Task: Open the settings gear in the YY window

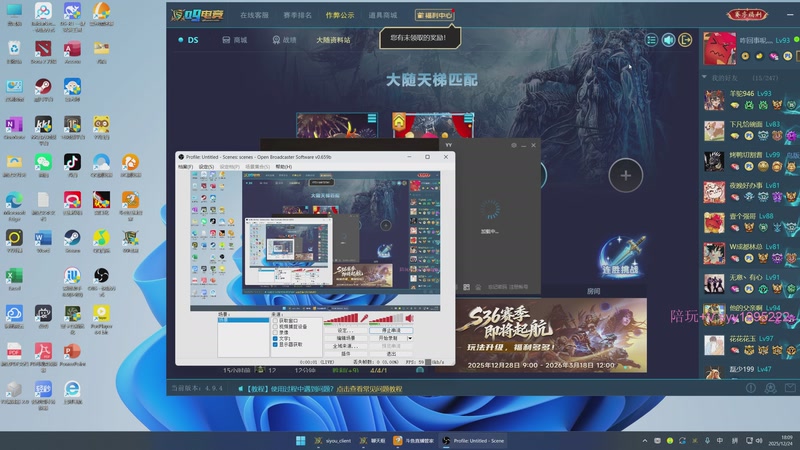Action: (514, 145)
